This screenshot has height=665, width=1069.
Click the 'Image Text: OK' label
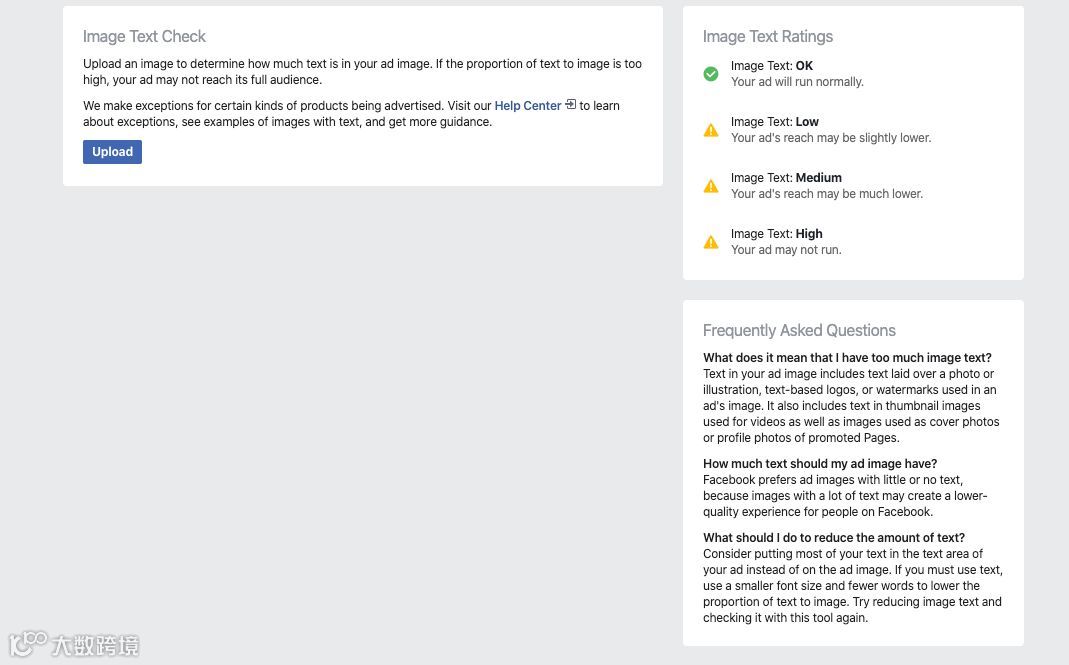pyautogui.click(x=772, y=66)
